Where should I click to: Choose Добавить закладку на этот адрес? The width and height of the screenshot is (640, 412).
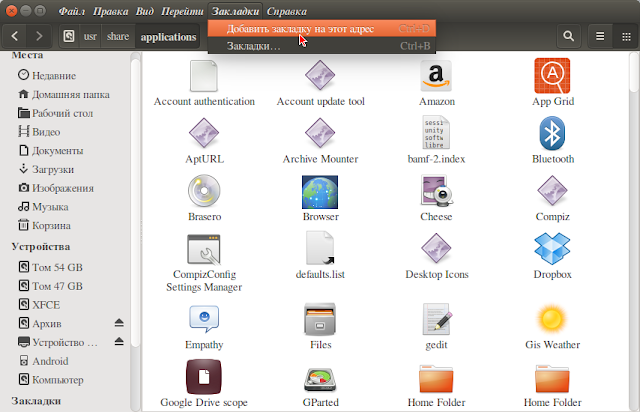click(x=322, y=29)
